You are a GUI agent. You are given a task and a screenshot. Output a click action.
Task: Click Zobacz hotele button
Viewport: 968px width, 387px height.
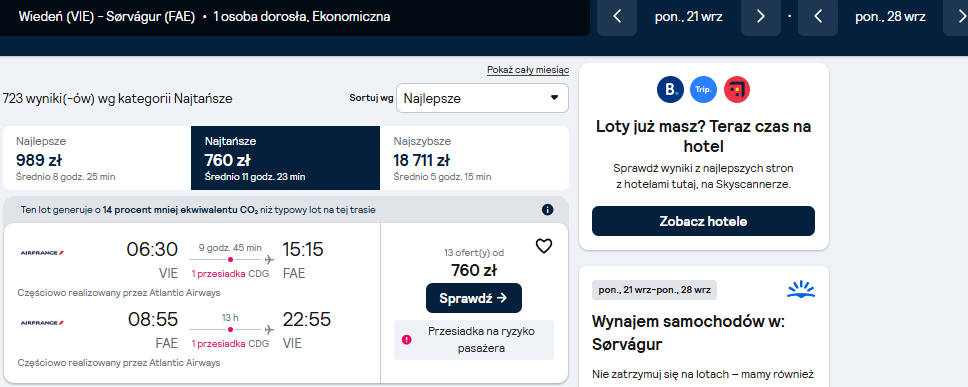[x=703, y=221]
